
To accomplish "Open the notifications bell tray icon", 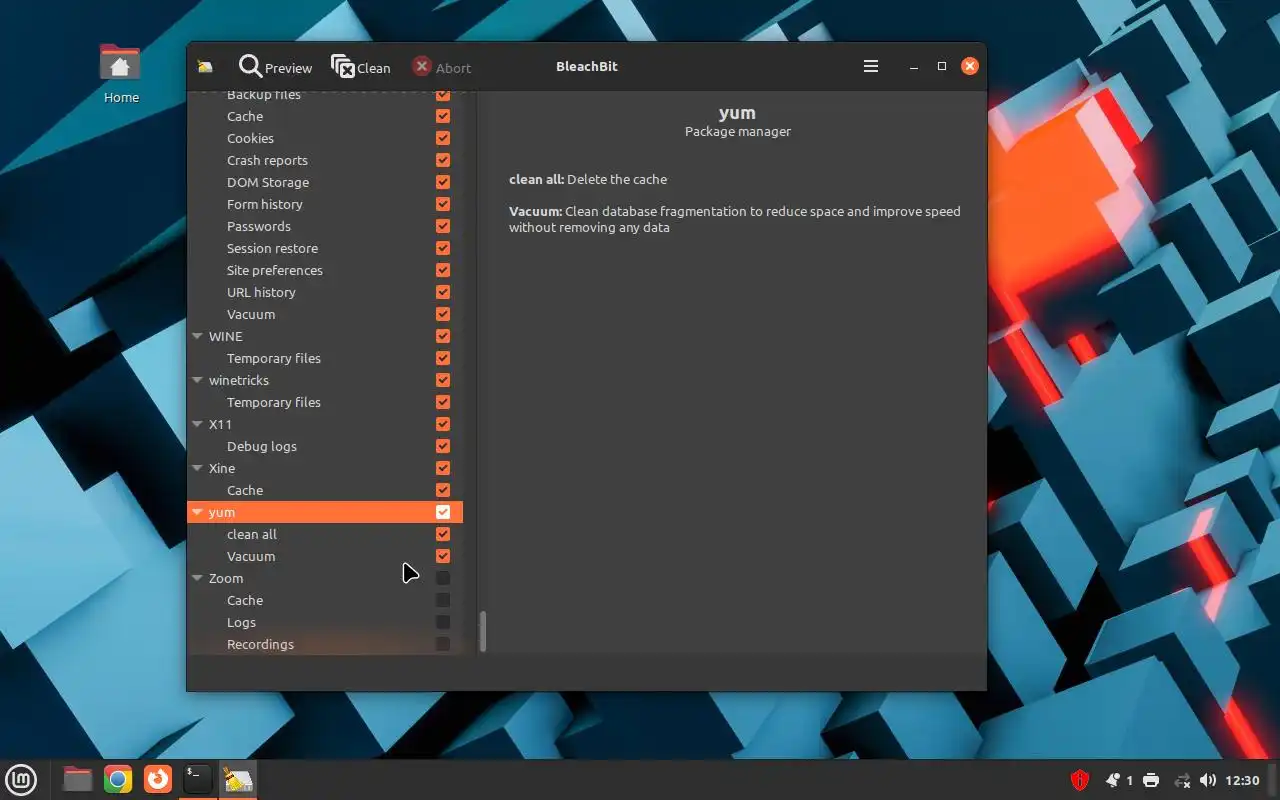I will coord(1113,780).
